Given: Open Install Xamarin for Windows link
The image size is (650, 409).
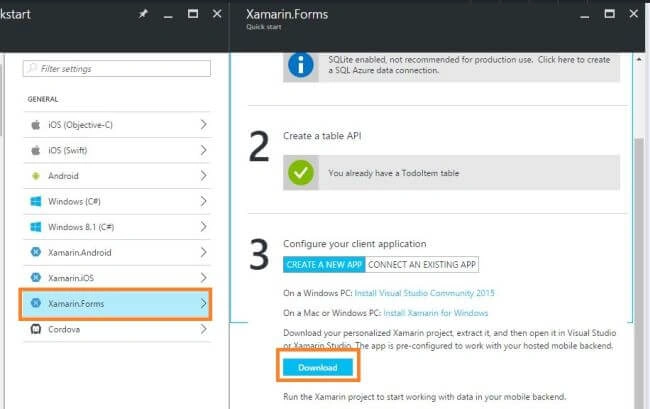Looking at the screenshot, I should tap(436, 313).
